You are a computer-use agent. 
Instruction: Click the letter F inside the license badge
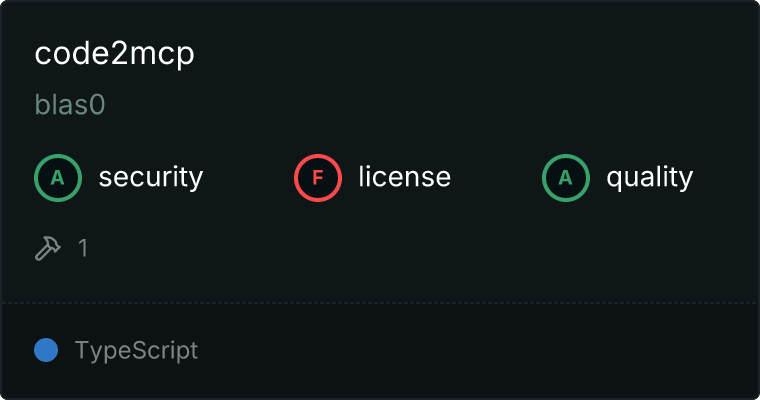318,178
